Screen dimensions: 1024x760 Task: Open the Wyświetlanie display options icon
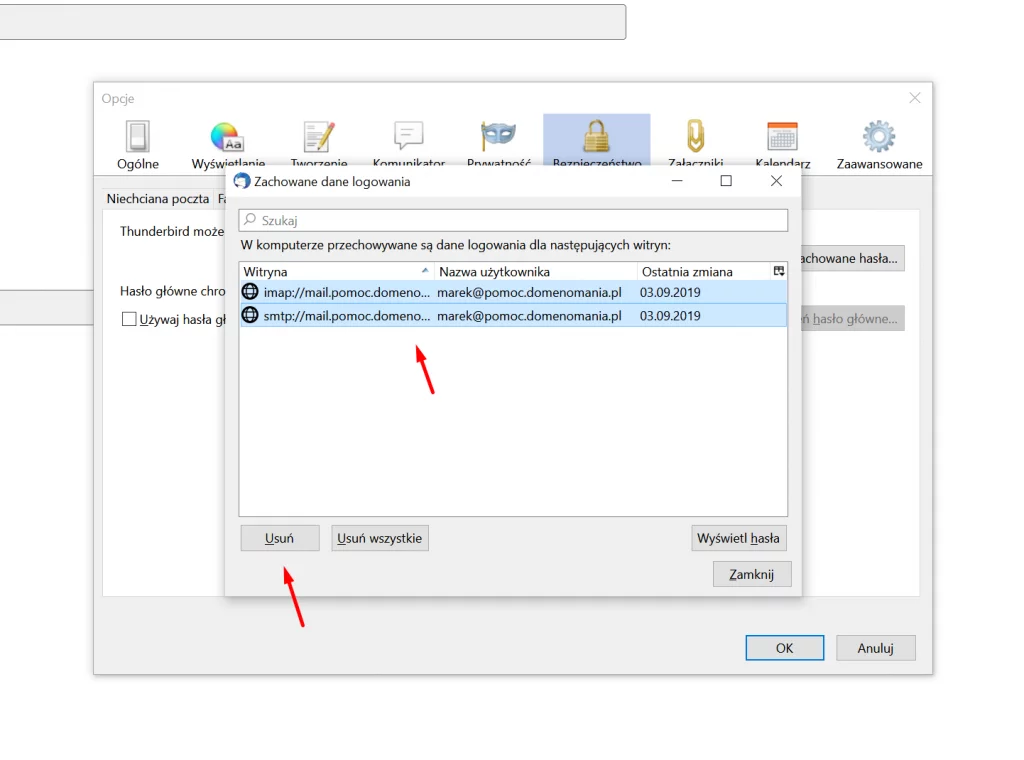pos(227,136)
